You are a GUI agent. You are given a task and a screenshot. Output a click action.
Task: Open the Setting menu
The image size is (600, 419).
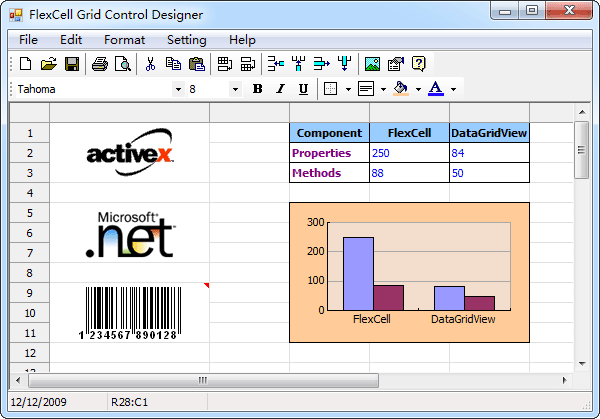tap(187, 40)
